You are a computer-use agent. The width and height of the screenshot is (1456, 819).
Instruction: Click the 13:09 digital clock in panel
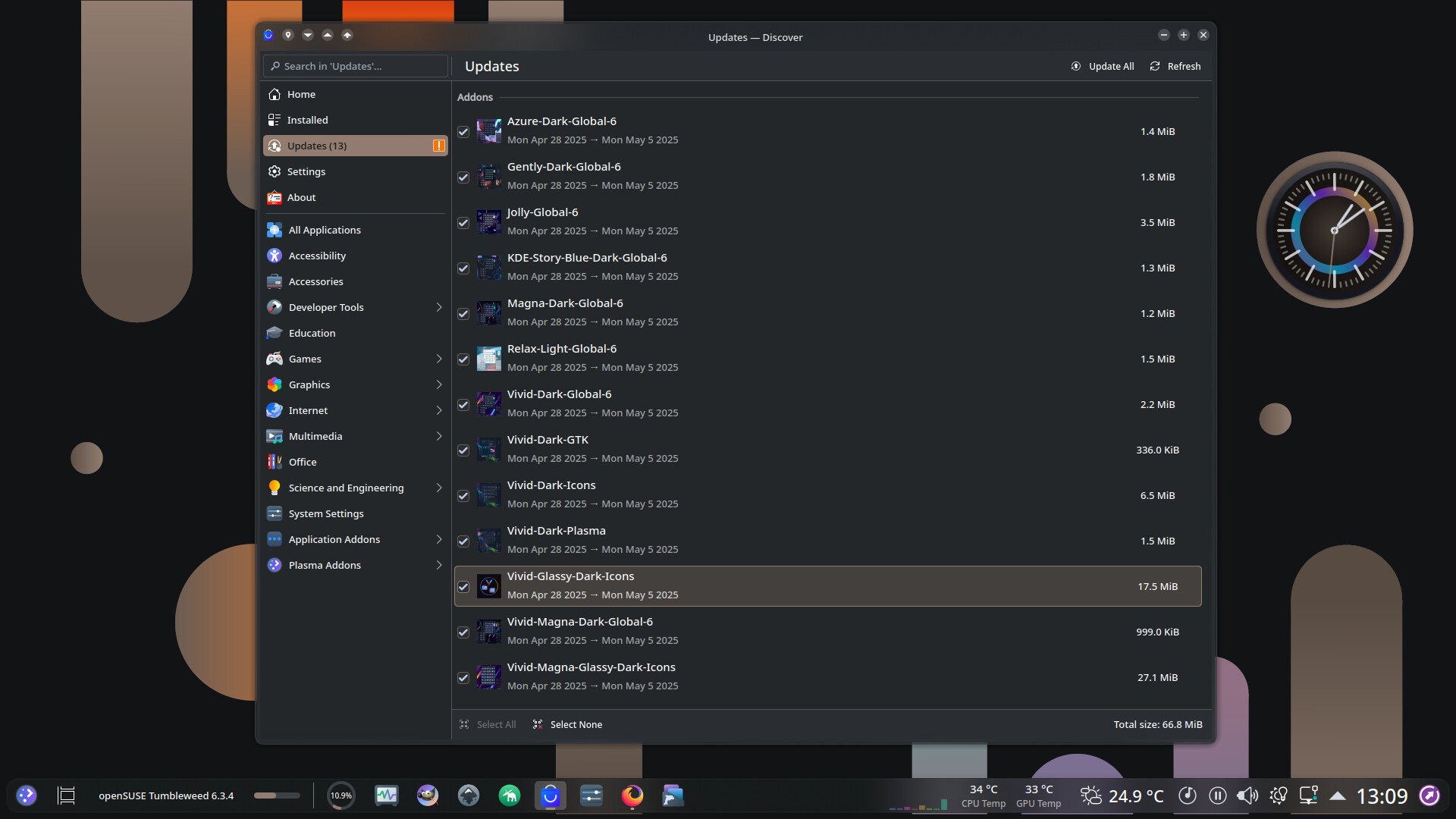[1382, 795]
